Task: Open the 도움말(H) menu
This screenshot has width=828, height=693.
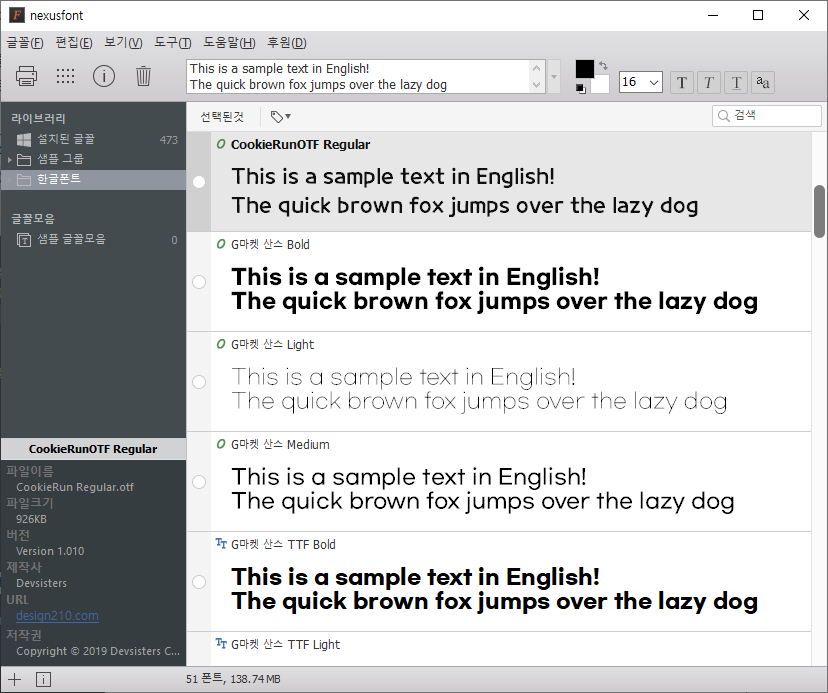Action: 230,43
